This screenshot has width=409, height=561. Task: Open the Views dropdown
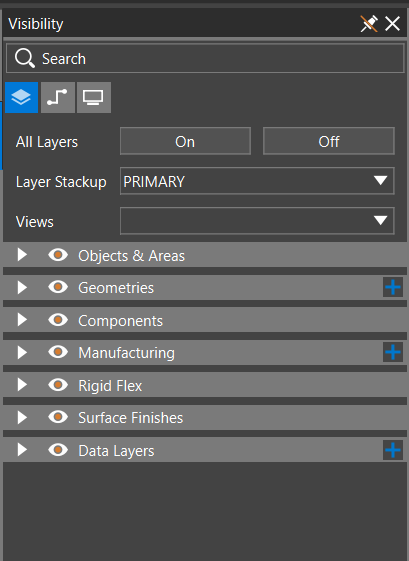click(x=257, y=221)
